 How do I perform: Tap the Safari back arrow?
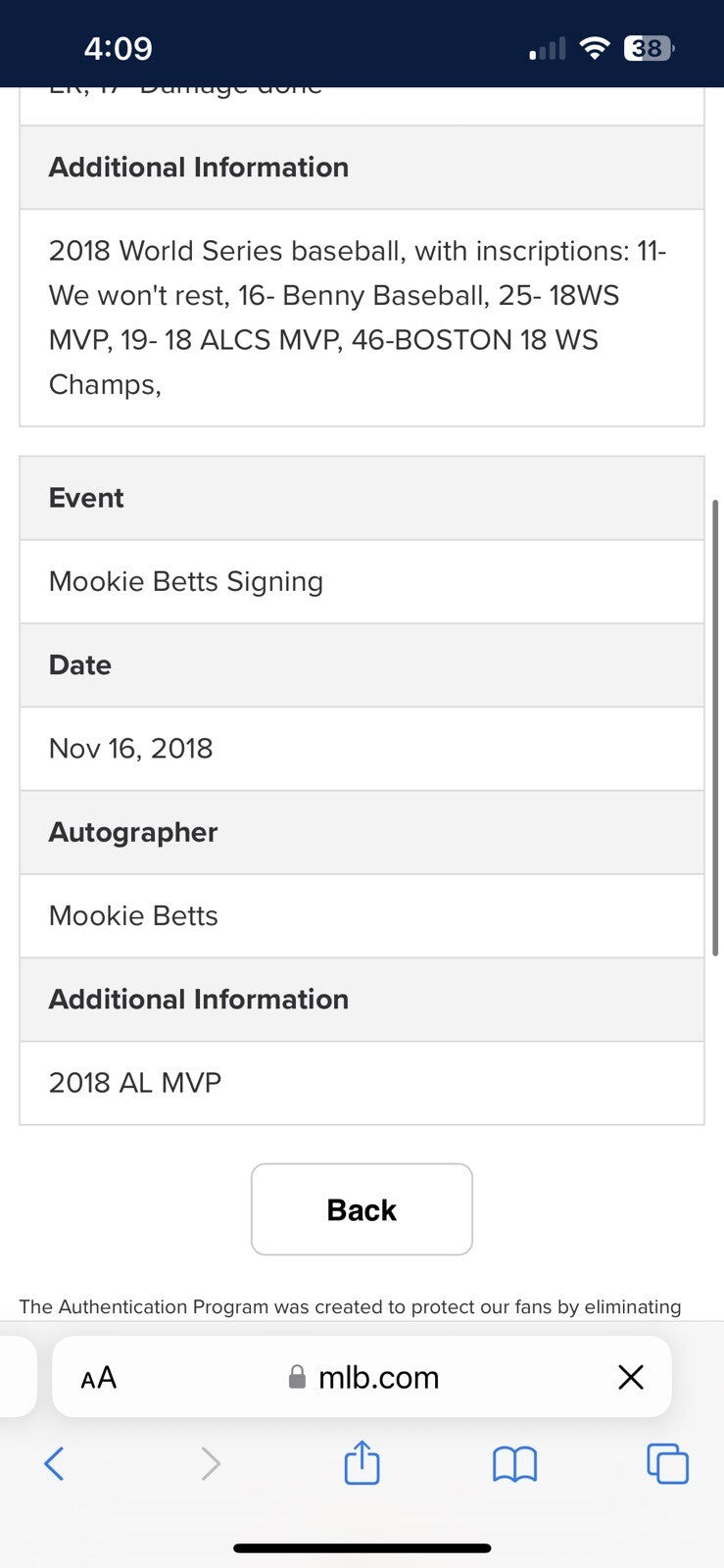[55, 1464]
